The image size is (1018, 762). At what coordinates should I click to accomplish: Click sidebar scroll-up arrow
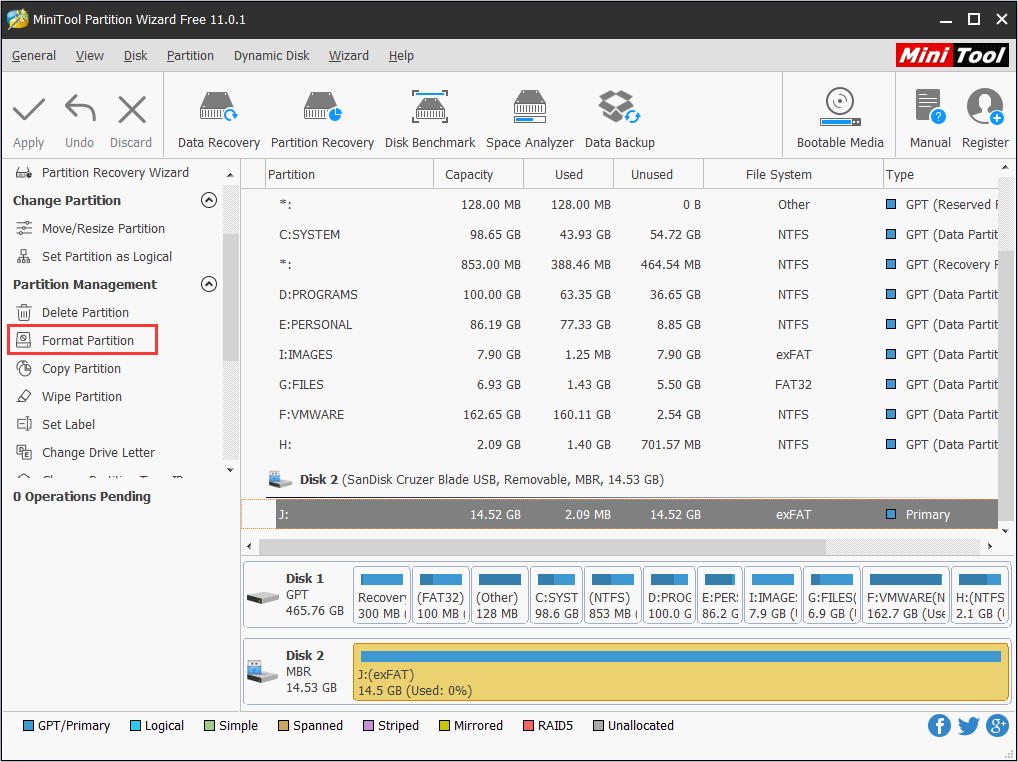coord(230,175)
